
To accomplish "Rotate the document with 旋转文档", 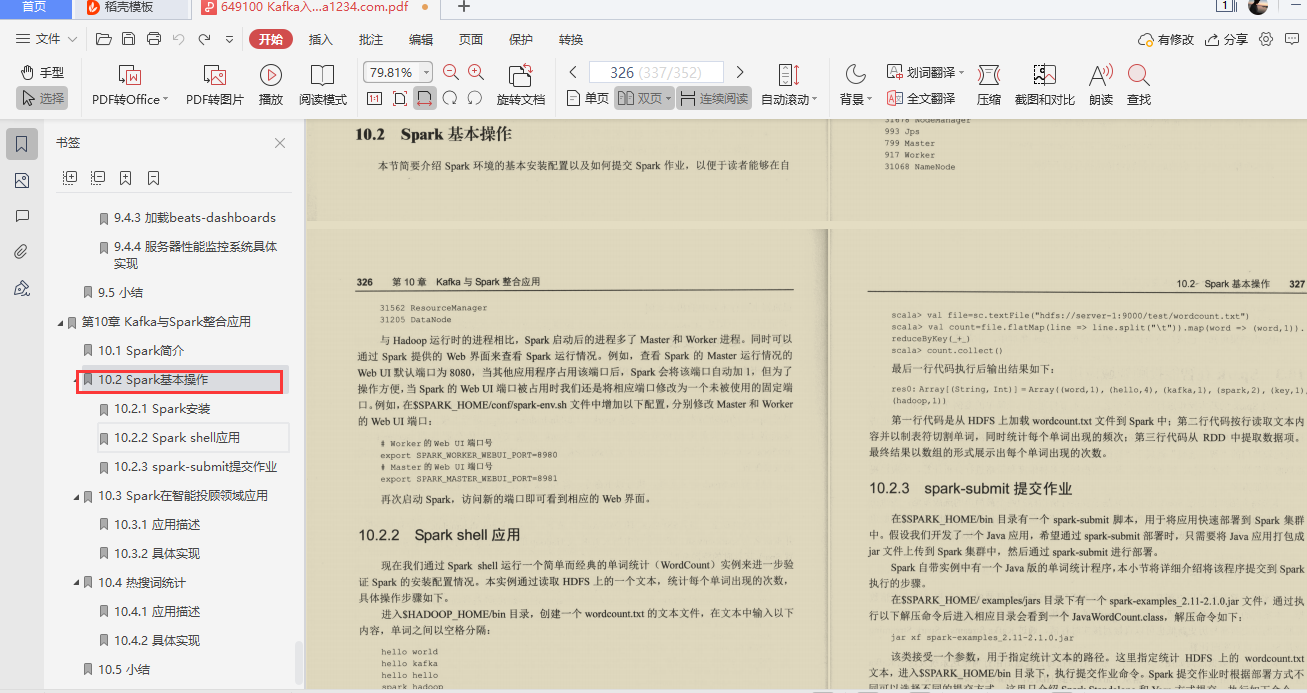I will tap(519, 85).
